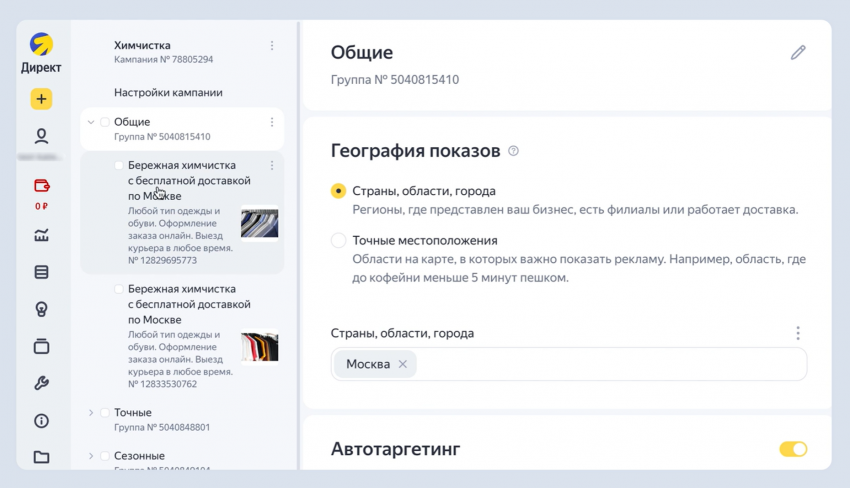Open the wallet balance icon

[41, 185]
